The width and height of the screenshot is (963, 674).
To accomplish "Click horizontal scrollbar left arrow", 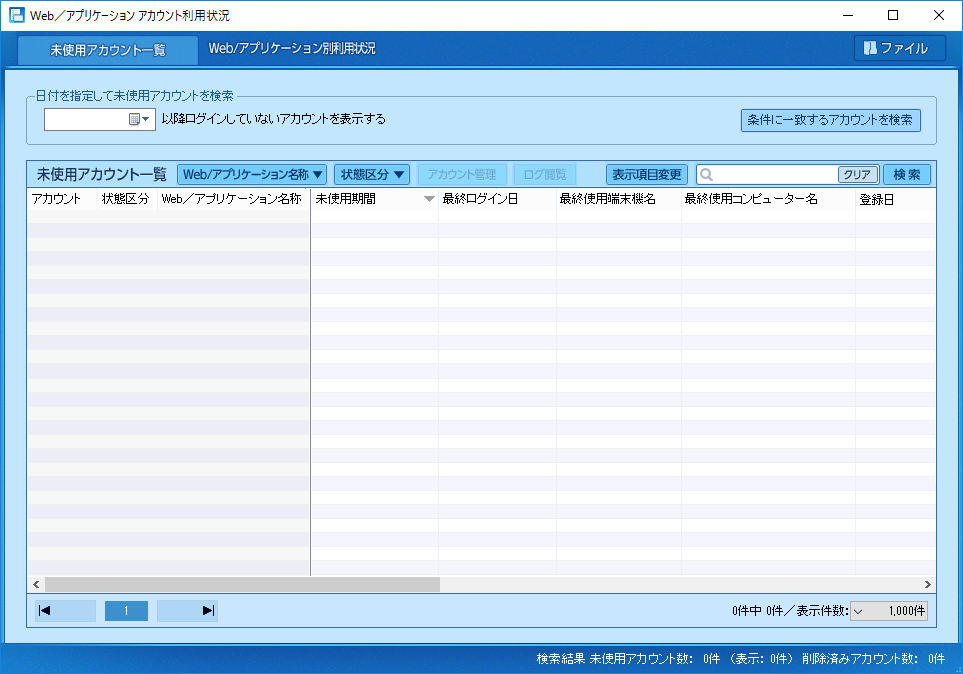I will point(36,584).
